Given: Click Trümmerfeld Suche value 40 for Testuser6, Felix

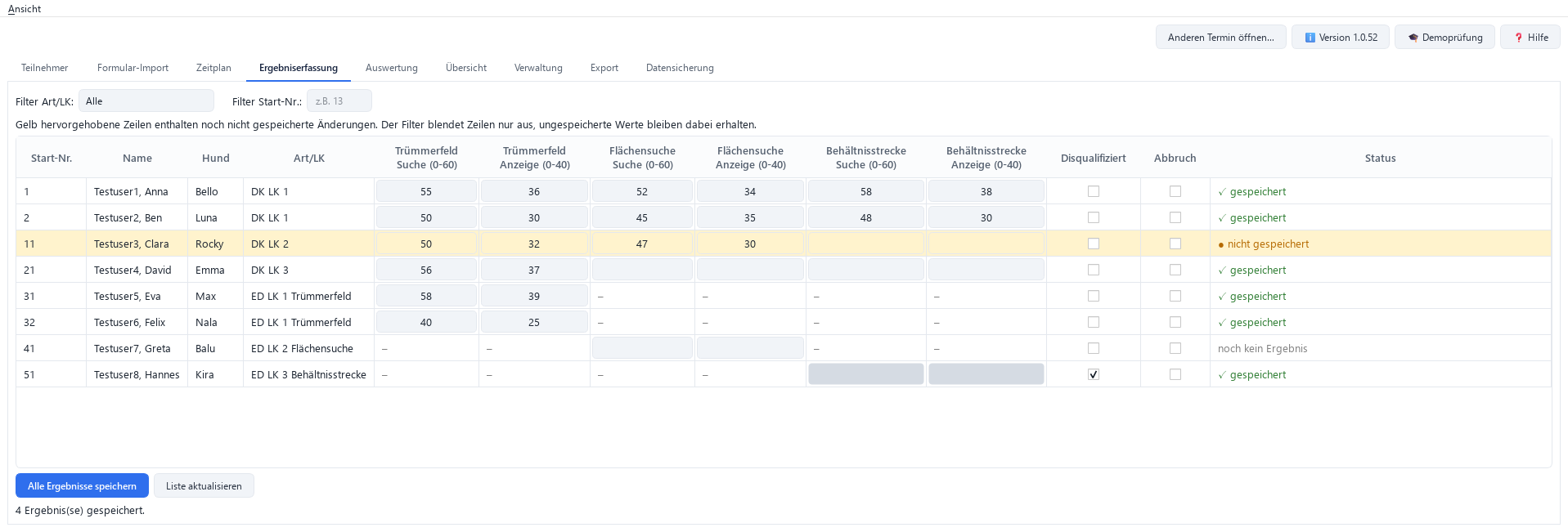Looking at the screenshot, I should click(x=426, y=322).
